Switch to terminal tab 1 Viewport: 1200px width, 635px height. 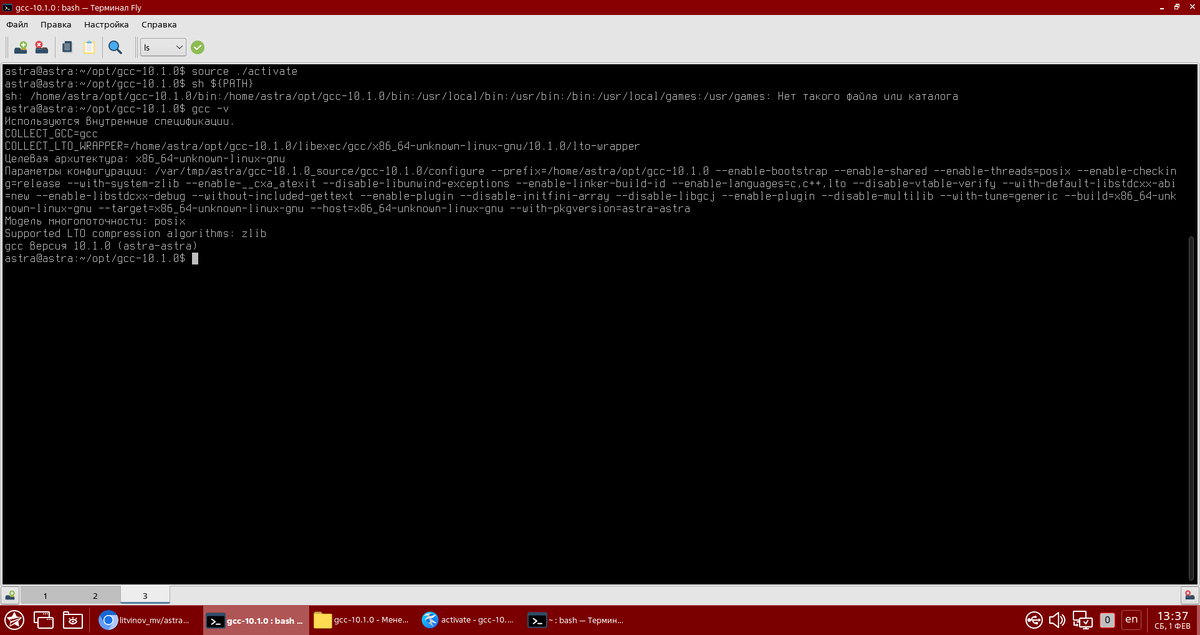45,595
